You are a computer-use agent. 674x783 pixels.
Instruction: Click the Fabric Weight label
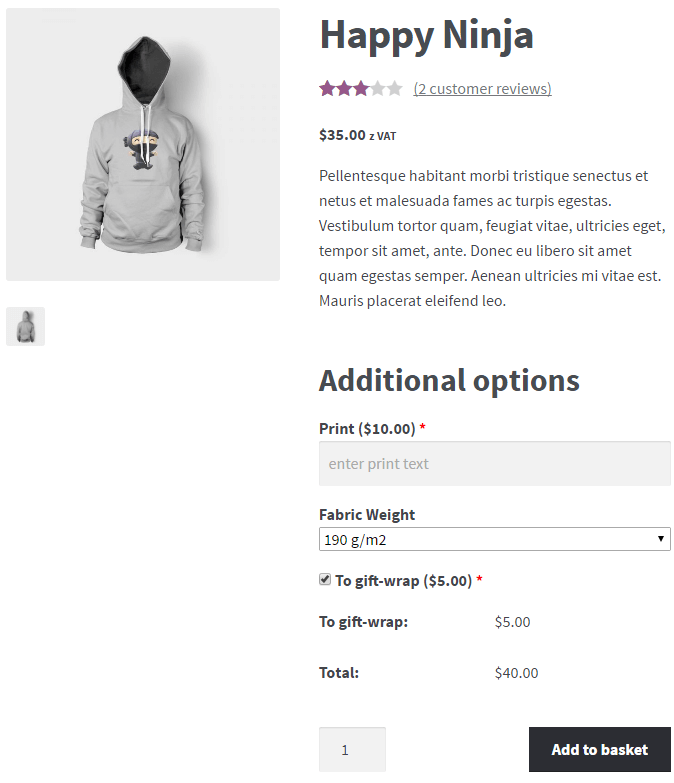tap(367, 514)
